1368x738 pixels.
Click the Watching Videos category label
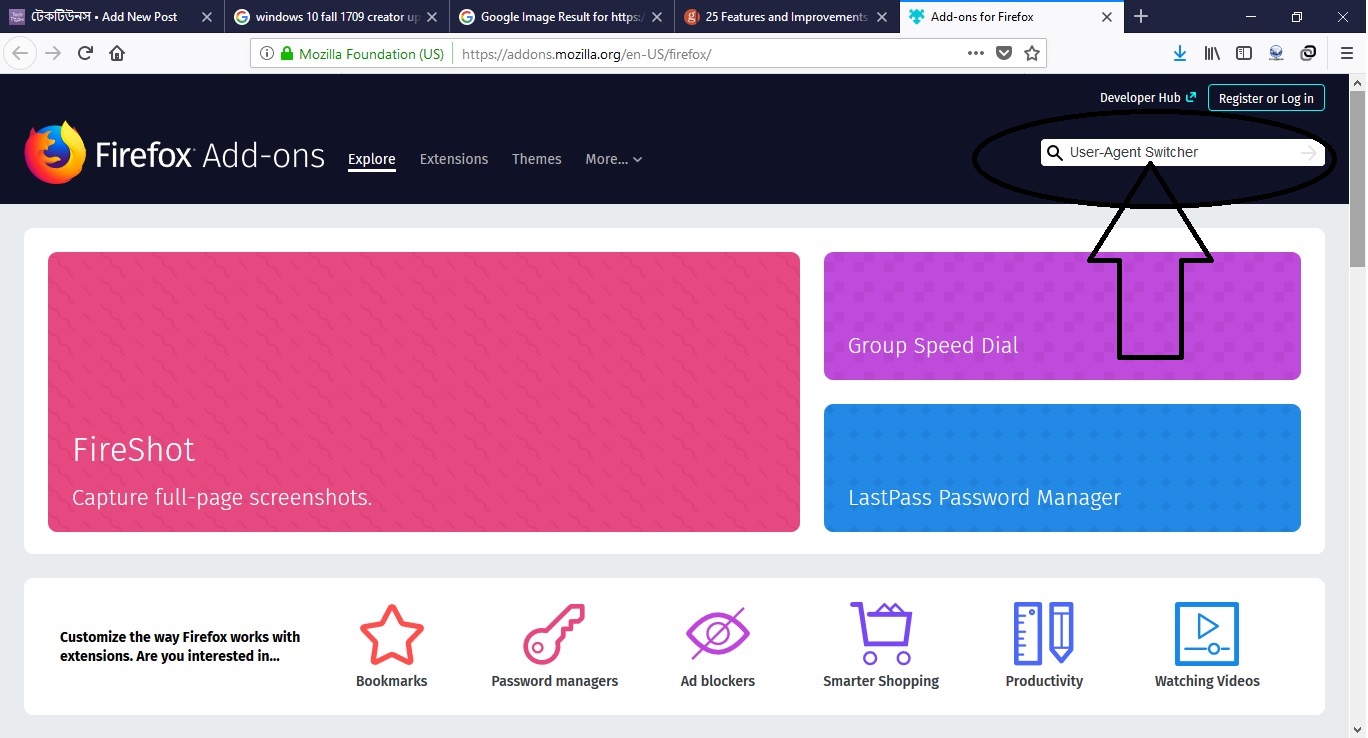(x=1207, y=681)
